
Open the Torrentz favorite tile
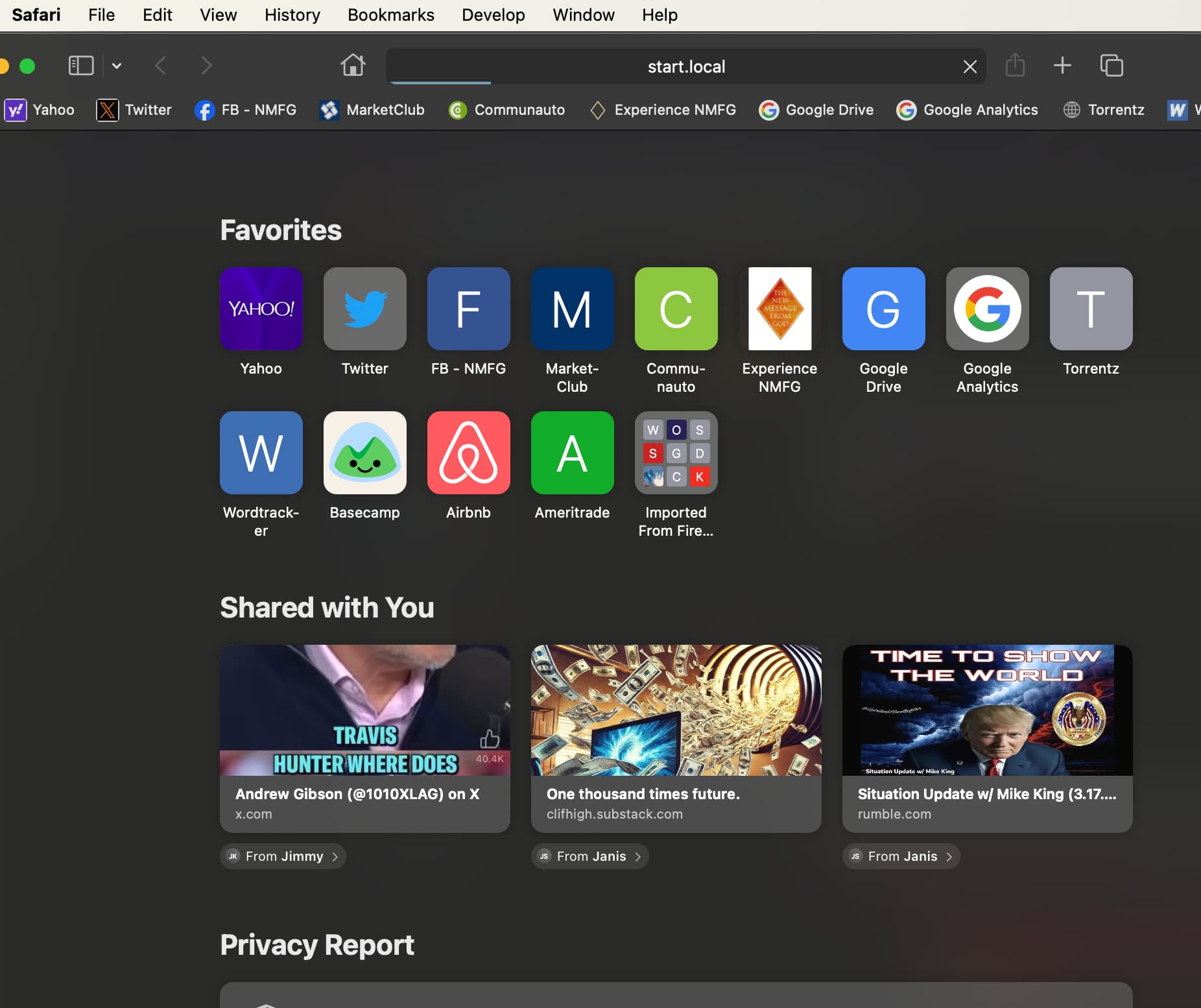coord(1091,309)
